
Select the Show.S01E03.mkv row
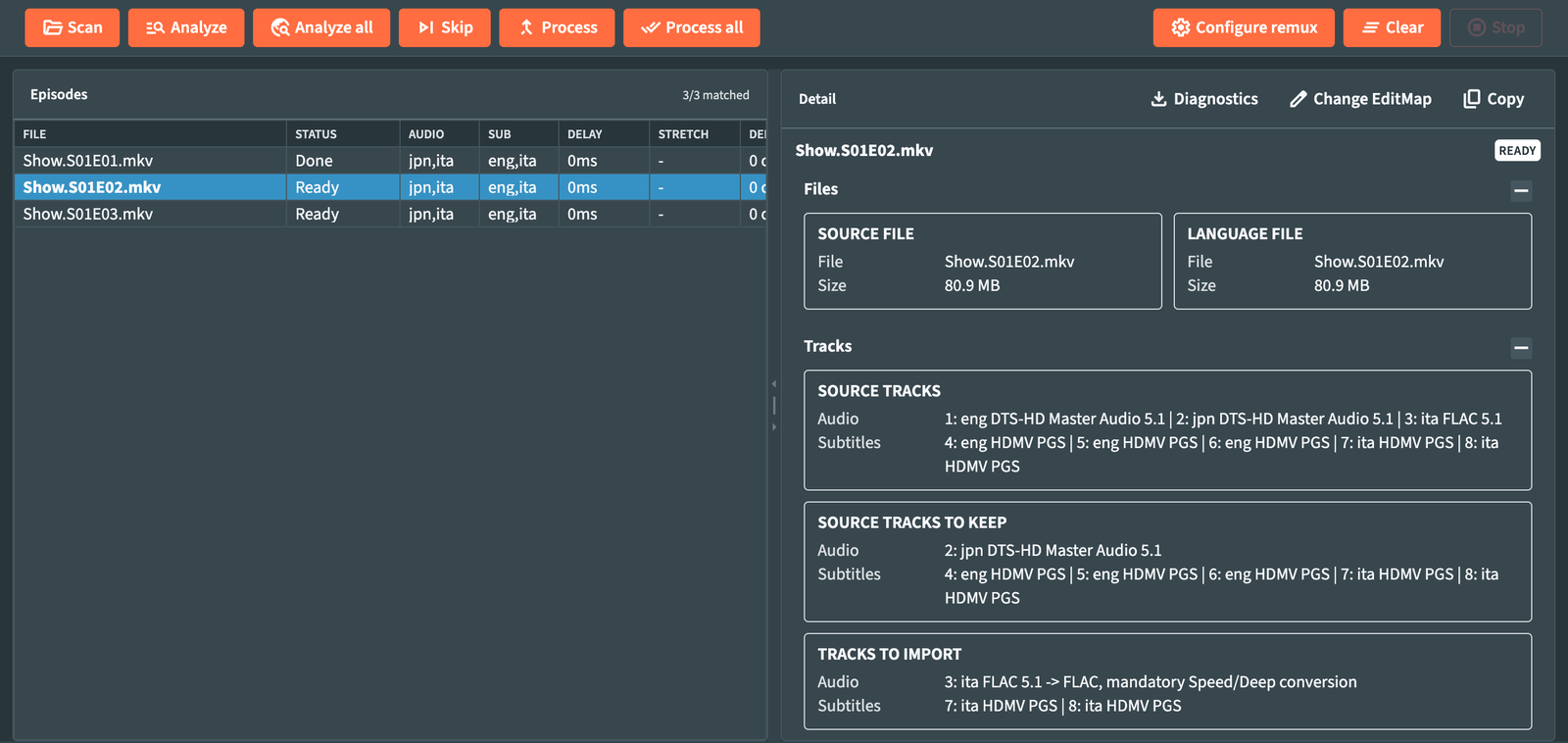click(390, 214)
